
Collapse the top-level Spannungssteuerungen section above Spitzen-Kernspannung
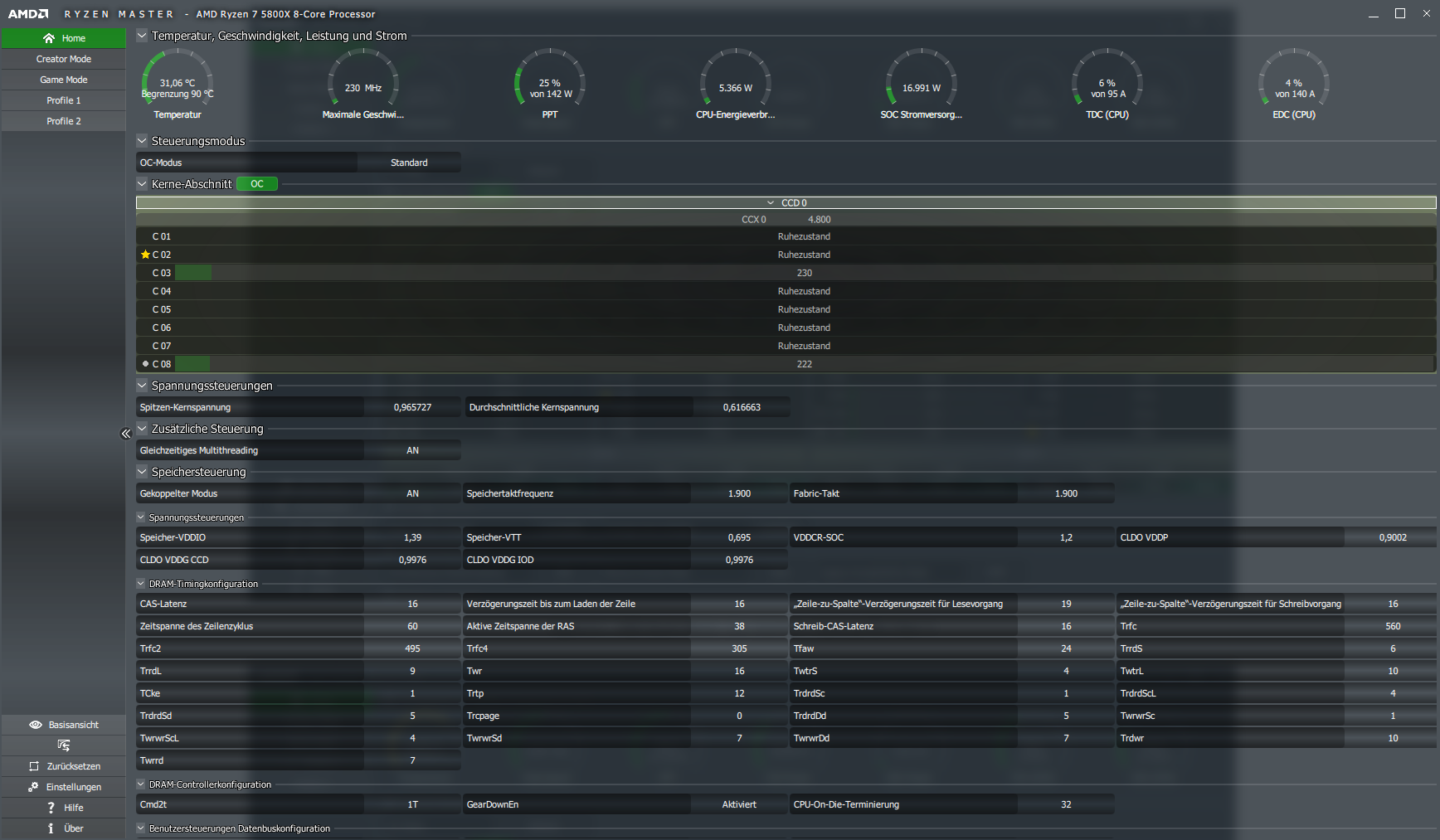point(142,386)
